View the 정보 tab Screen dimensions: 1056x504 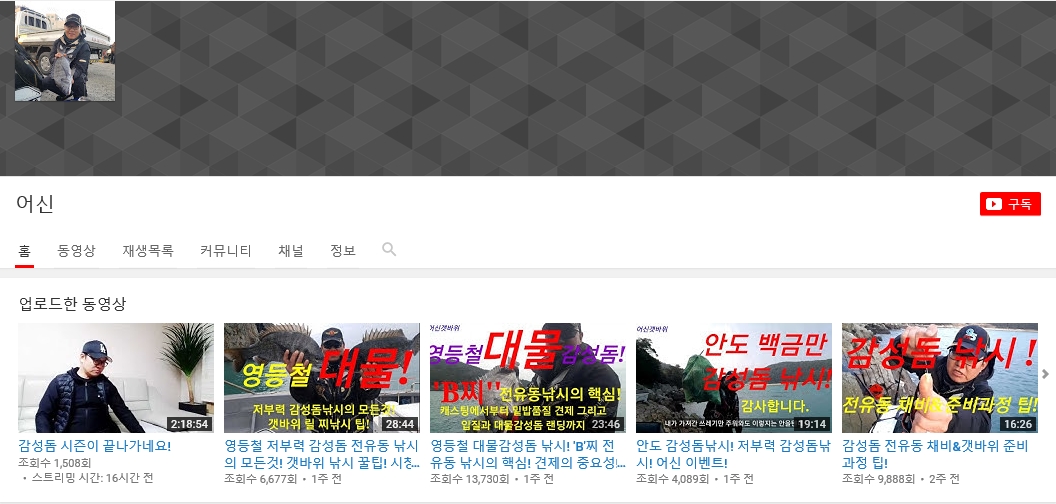(x=343, y=251)
